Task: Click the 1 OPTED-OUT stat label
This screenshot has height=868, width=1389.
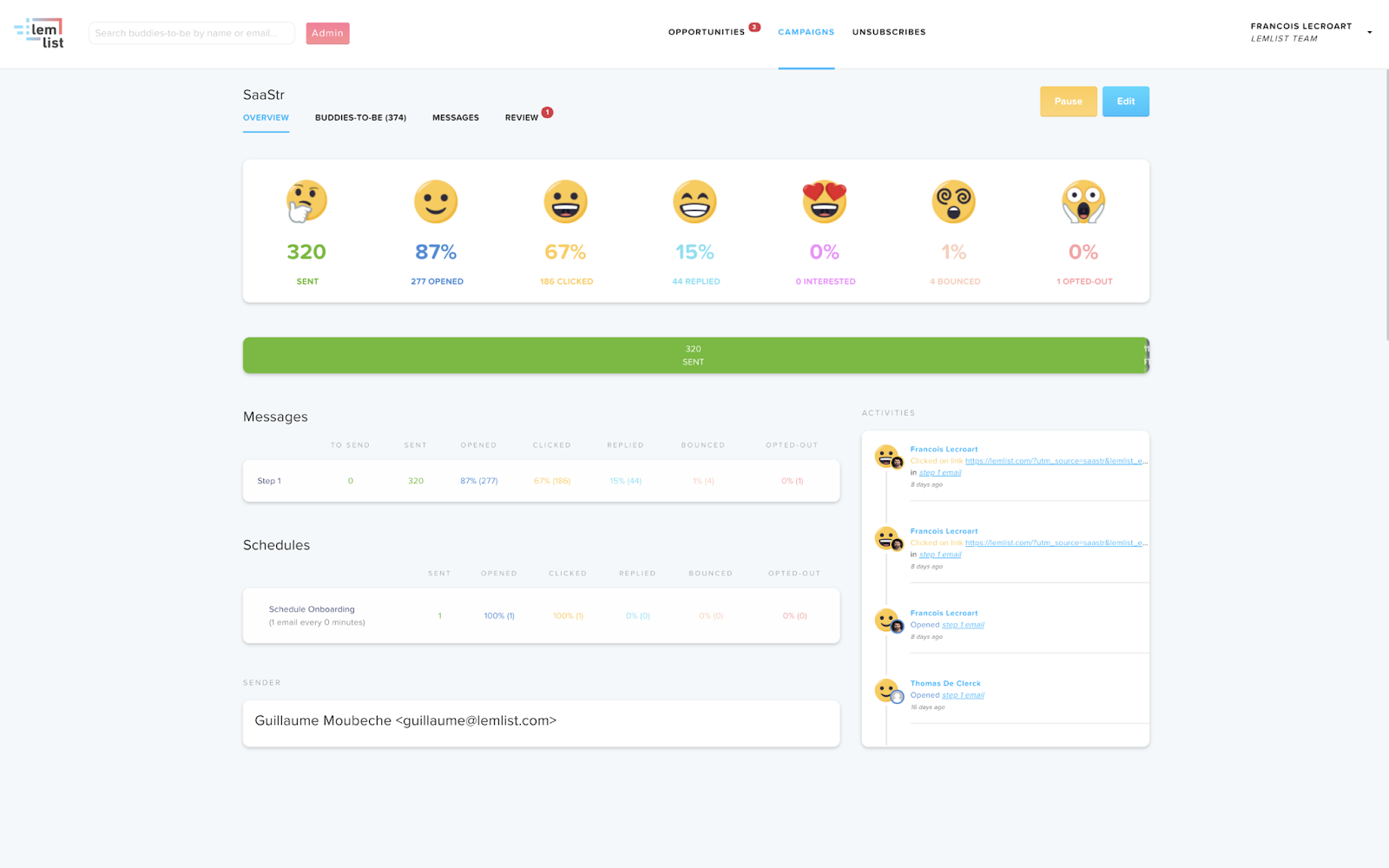Action: pyautogui.click(x=1084, y=281)
